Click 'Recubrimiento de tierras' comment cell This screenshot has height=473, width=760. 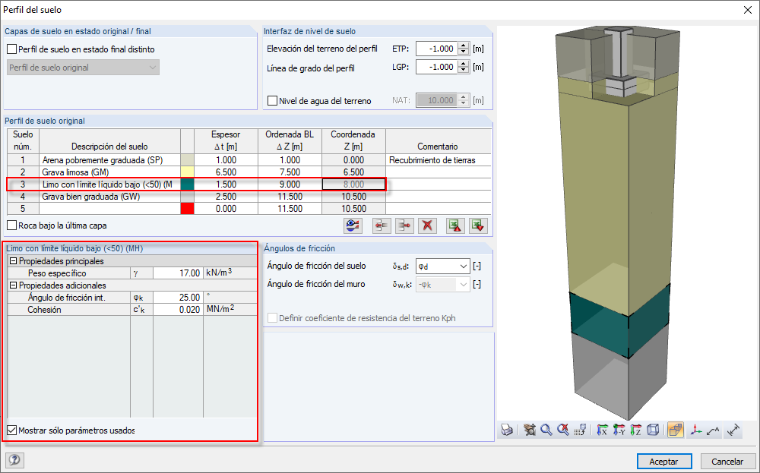438,160
